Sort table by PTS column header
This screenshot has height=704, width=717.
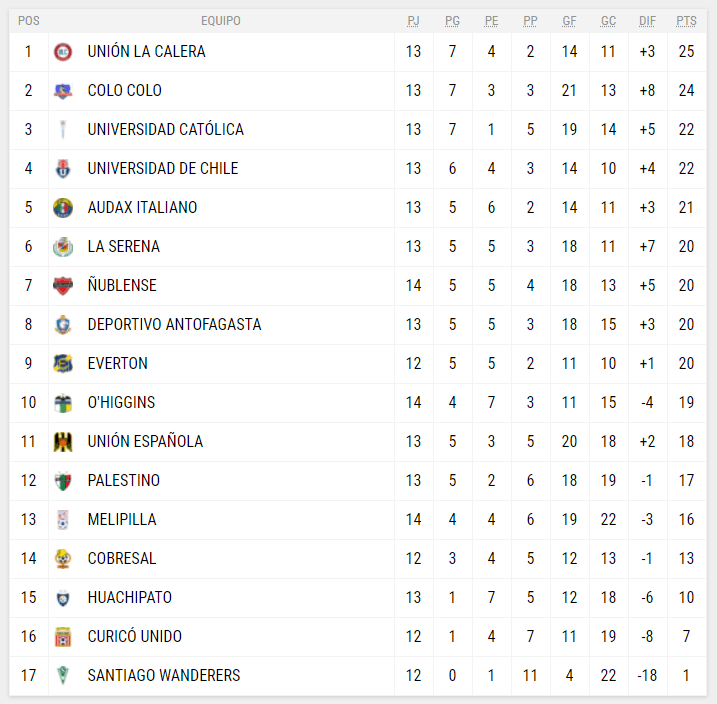(x=686, y=21)
